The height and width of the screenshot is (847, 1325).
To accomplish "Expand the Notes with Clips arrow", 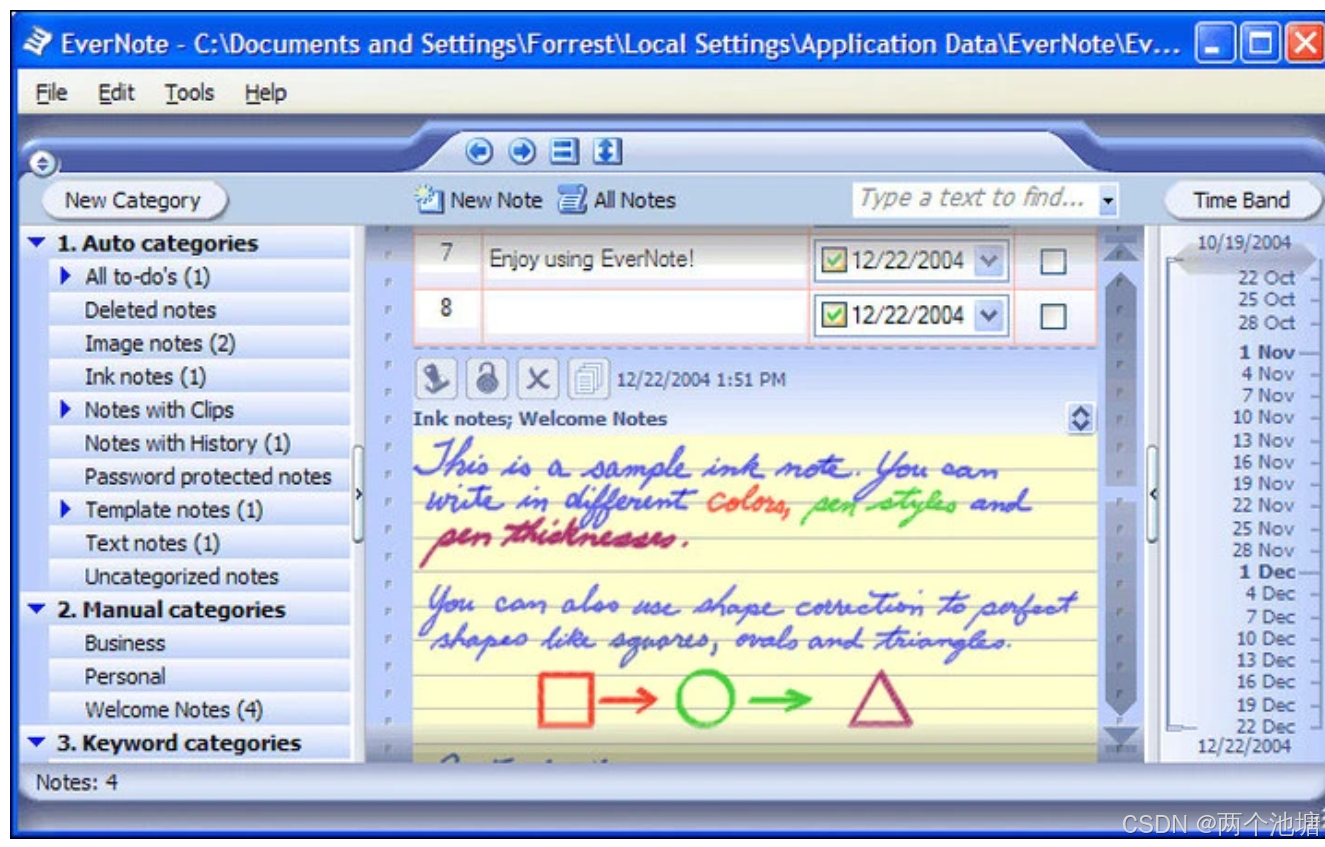I will coord(66,409).
